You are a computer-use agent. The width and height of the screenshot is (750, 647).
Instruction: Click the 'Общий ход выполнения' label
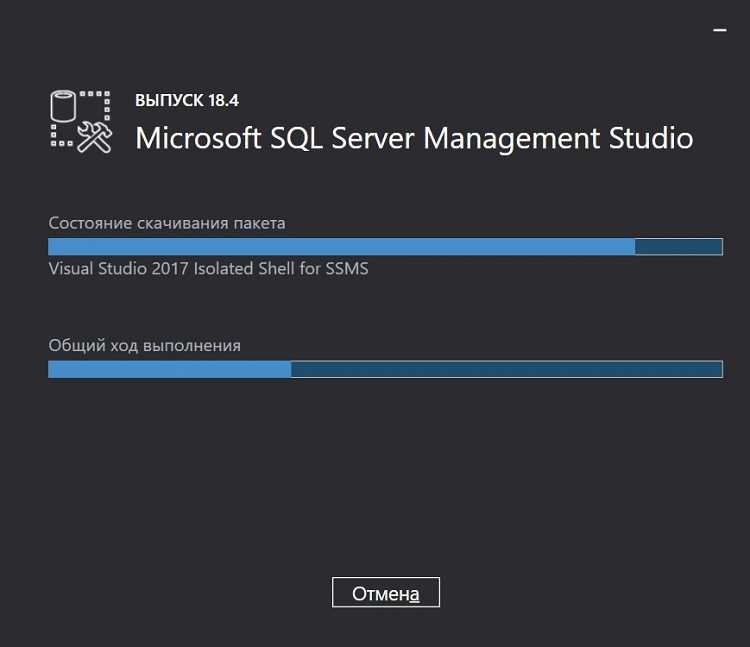pos(144,346)
